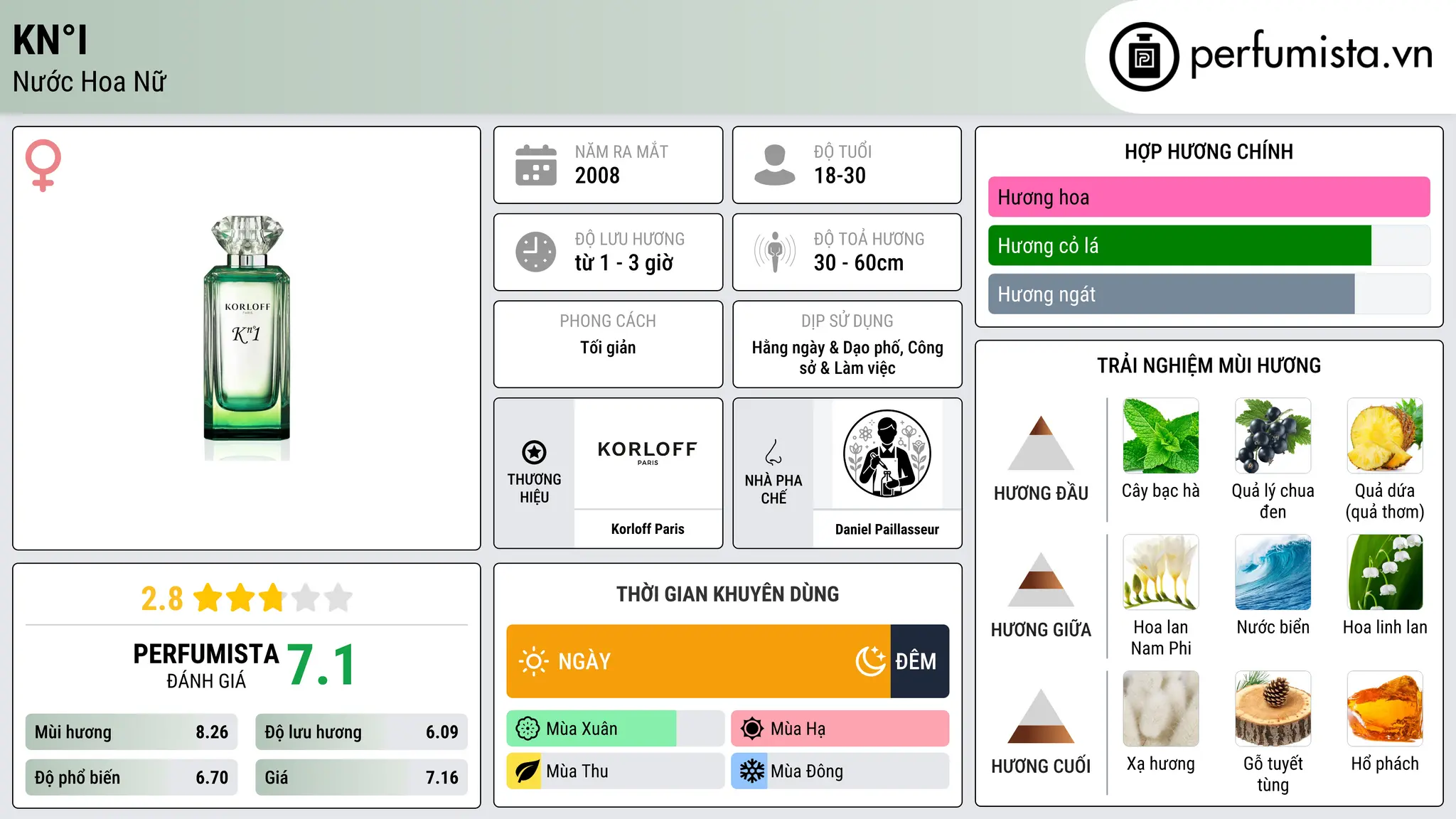This screenshot has height=819, width=1456.
Task: Click the Nước Hoa Nữ subtitle
Action: (90, 82)
